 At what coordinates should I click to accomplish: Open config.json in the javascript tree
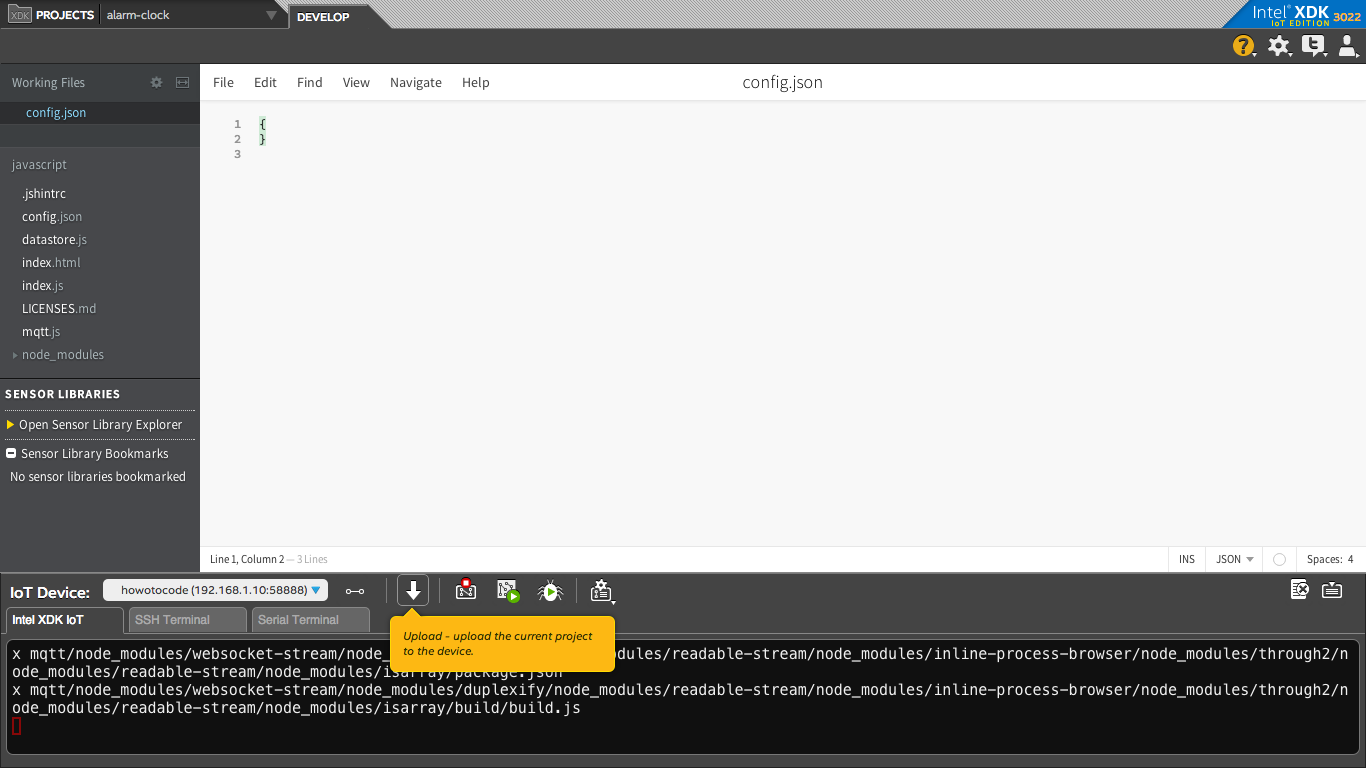pyautogui.click(x=52, y=217)
